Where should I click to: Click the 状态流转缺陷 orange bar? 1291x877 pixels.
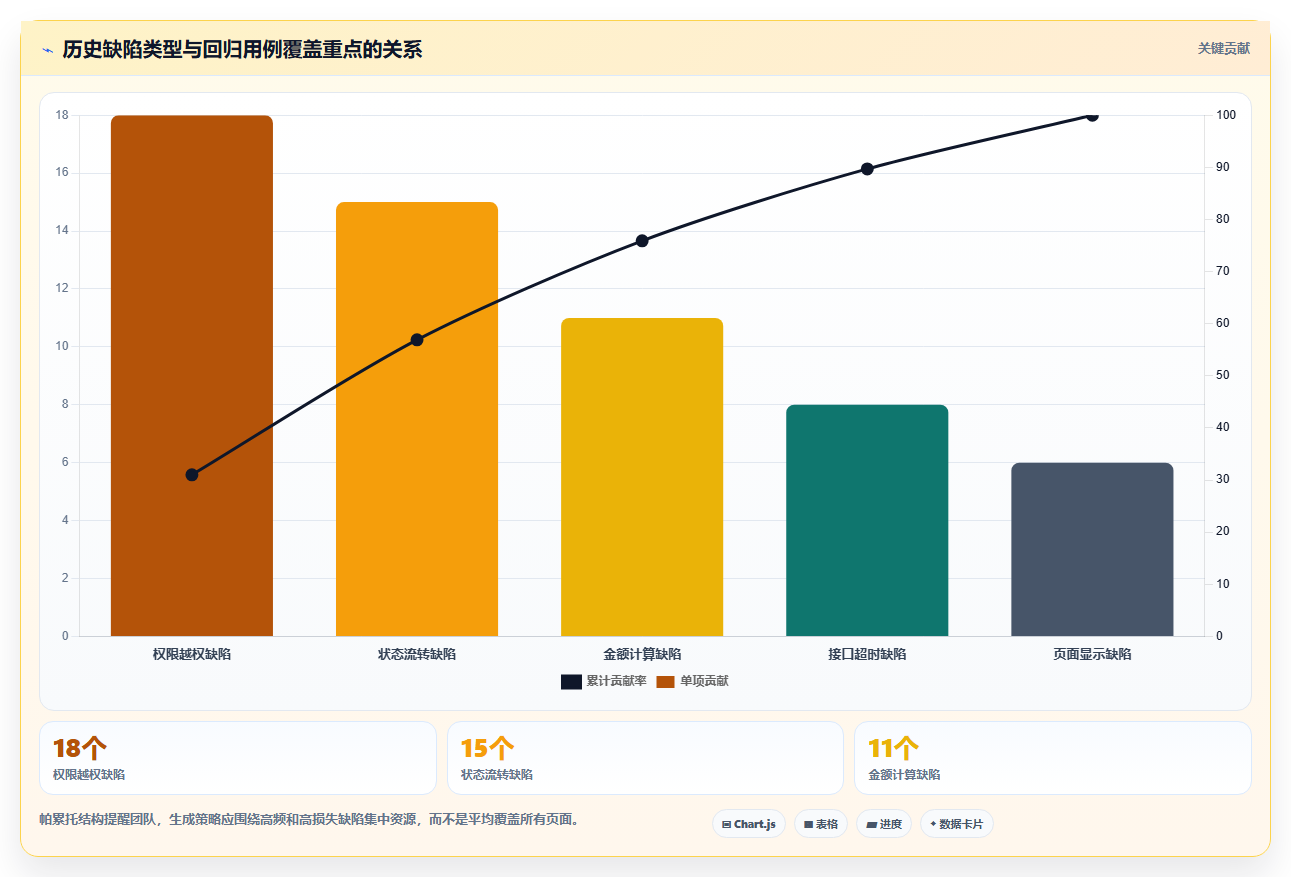click(417, 419)
